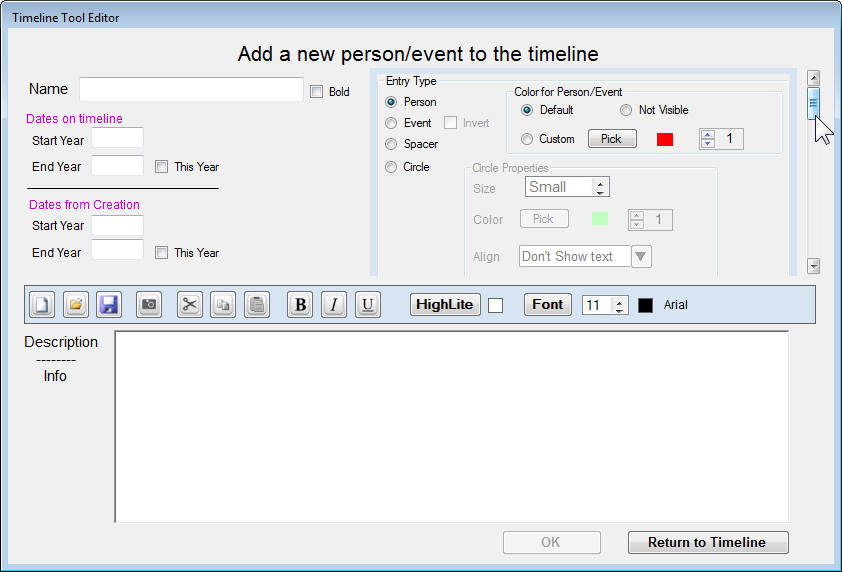The width and height of the screenshot is (842, 572).
Task: Apply bold with the B icon
Action: [300, 305]
